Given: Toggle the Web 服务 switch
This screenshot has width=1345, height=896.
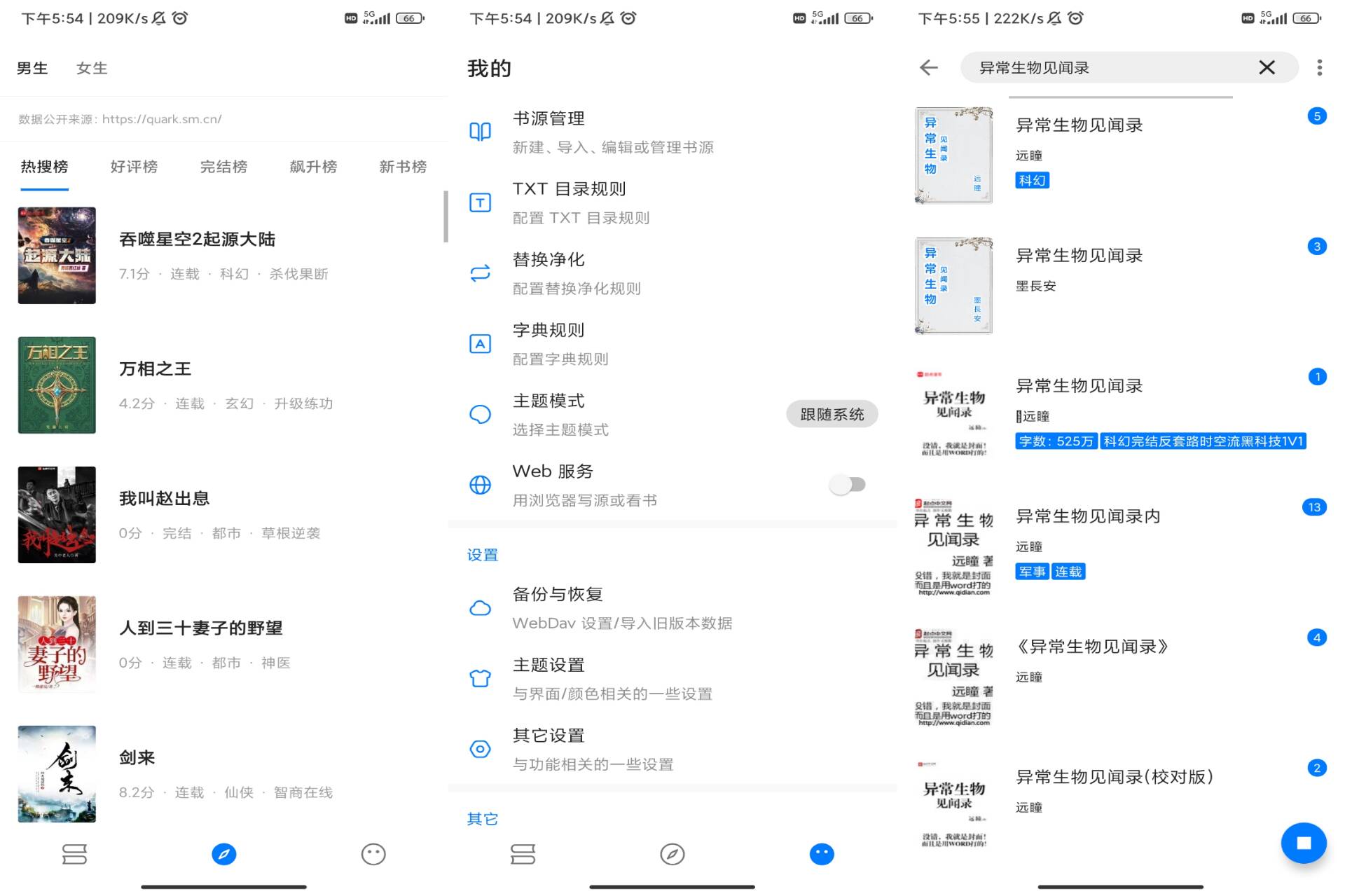Looking at the screenshot, I should pyautogui.click(x=848, y=485).
